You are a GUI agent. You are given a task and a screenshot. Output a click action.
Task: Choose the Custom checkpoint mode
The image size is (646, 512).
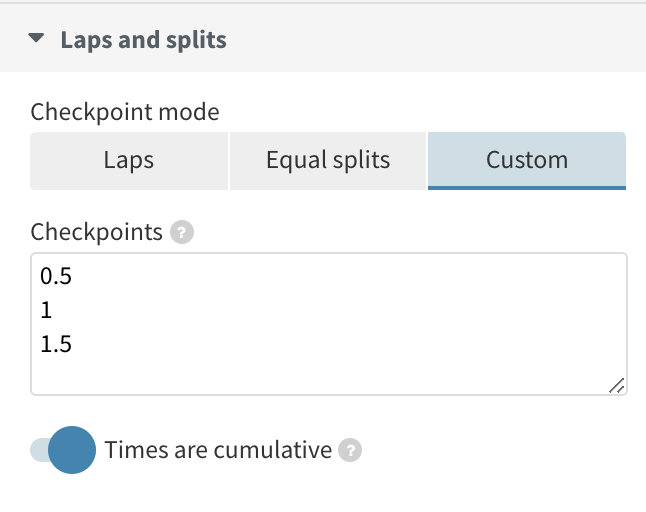point(527,161)
